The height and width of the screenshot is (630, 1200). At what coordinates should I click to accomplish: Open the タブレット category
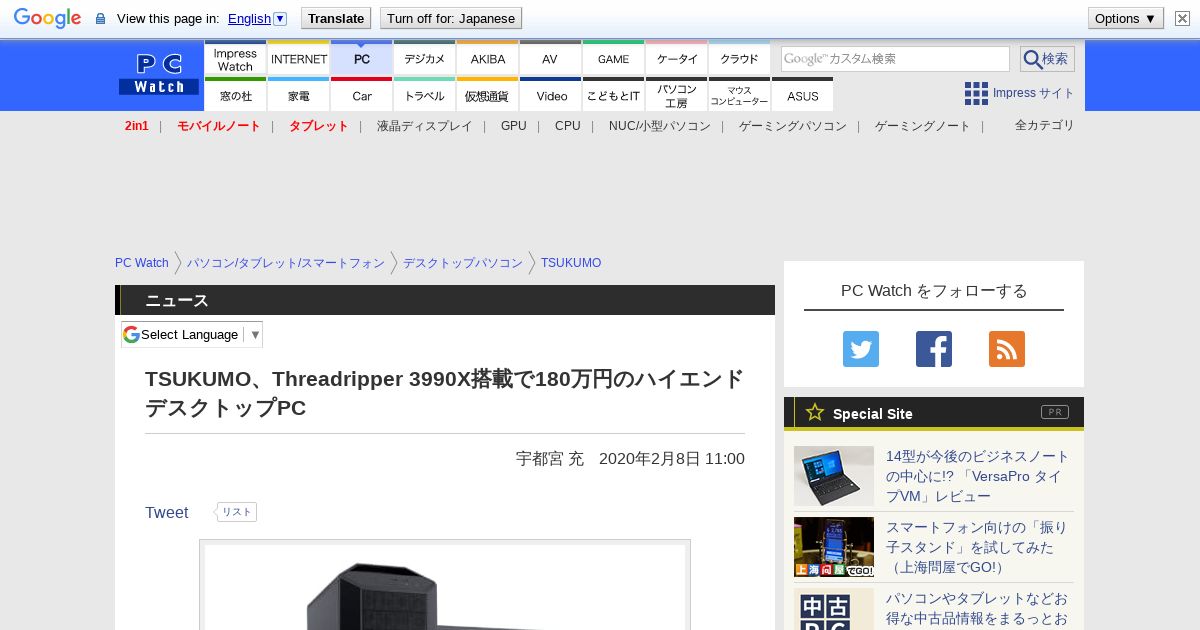tap(319, 126)
